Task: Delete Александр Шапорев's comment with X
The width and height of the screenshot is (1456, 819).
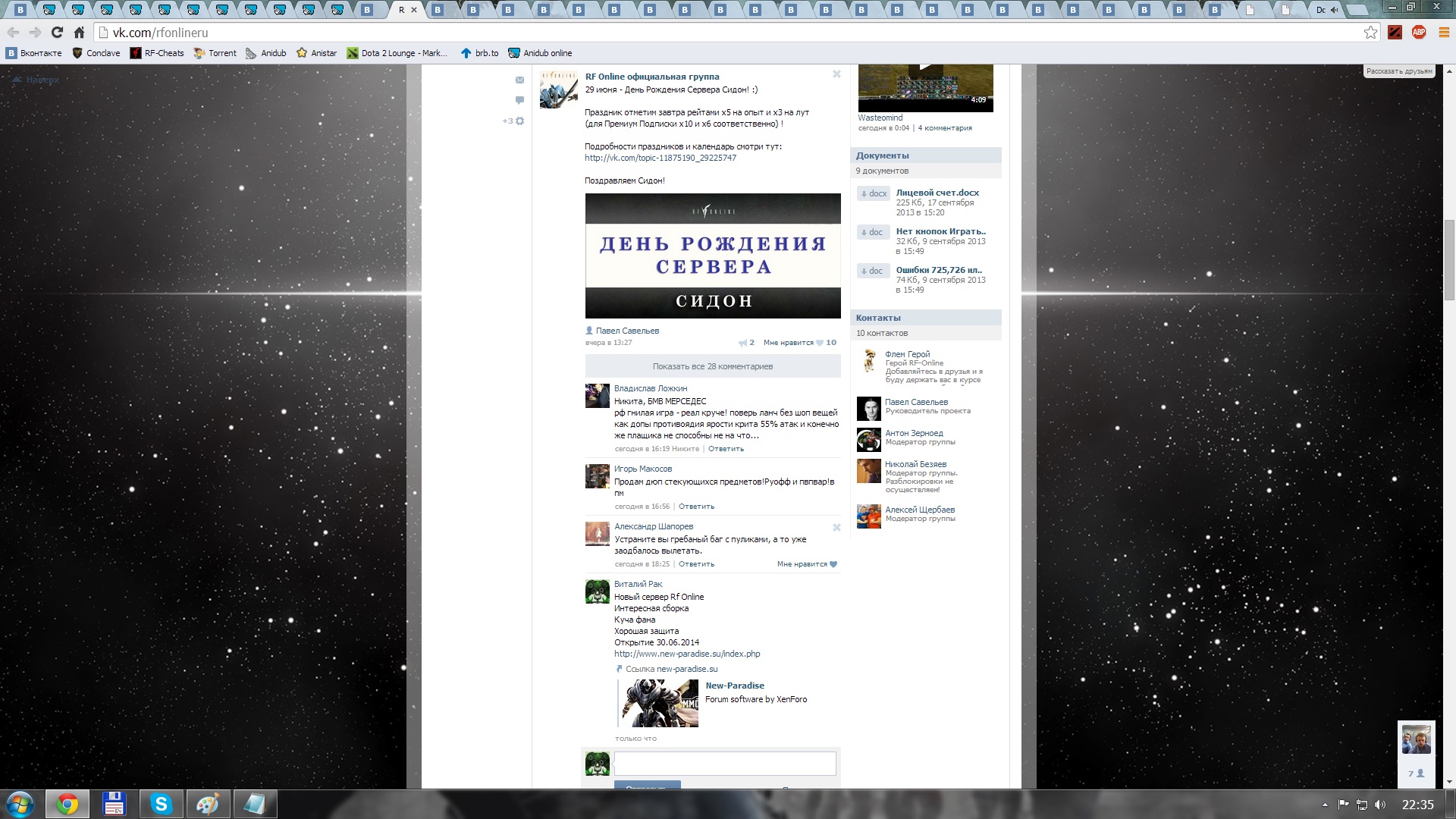Action: [836, 527]
